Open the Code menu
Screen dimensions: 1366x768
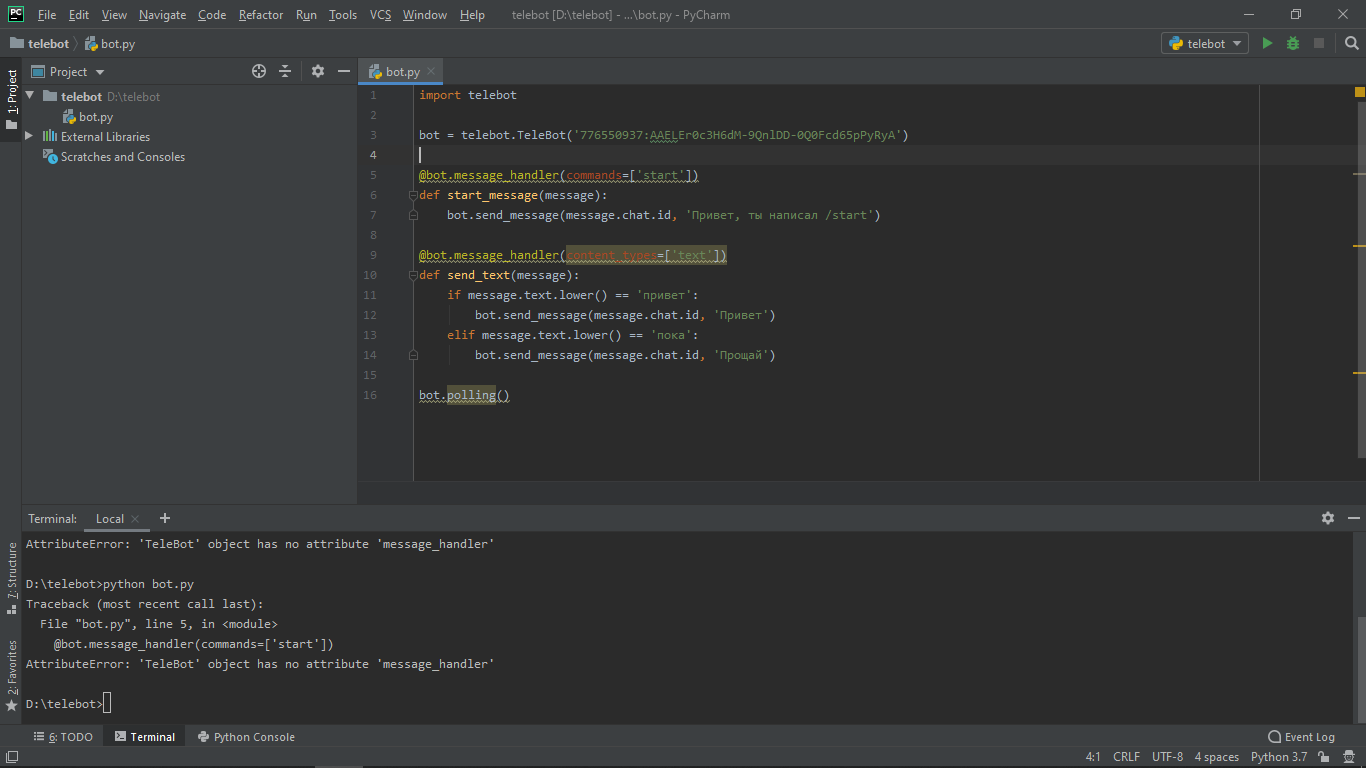click(x=212, y=15)
